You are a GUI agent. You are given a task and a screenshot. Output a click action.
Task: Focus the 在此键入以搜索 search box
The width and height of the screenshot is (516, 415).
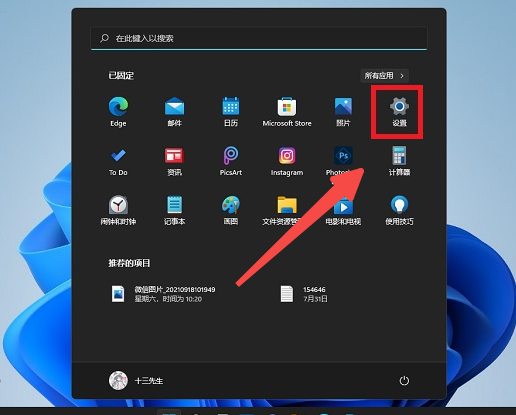[x=259, y=38]
